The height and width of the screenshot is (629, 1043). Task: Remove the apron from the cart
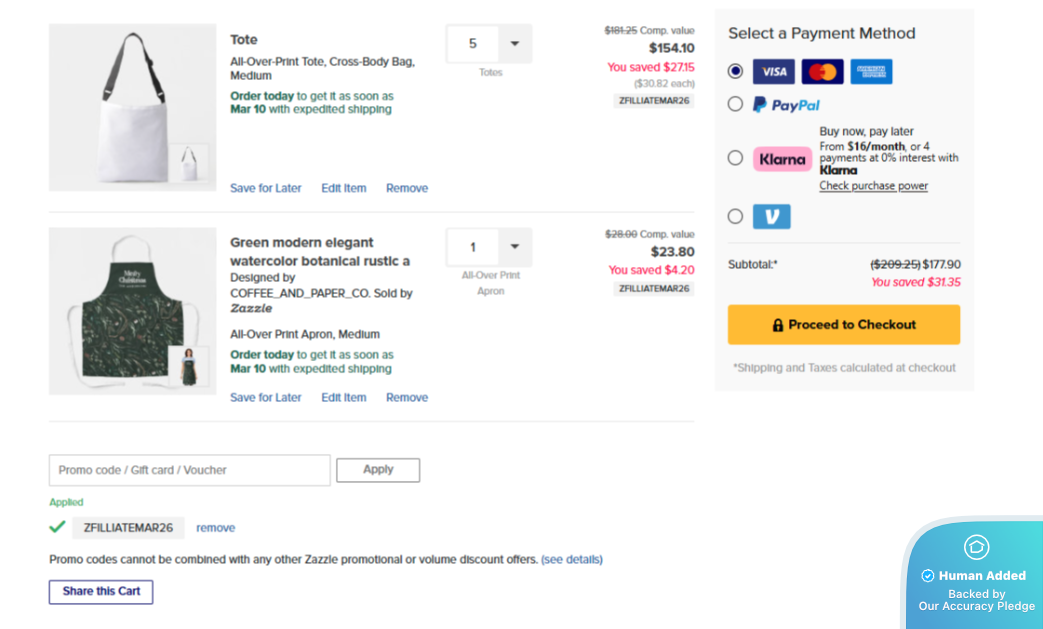point(407,397)
